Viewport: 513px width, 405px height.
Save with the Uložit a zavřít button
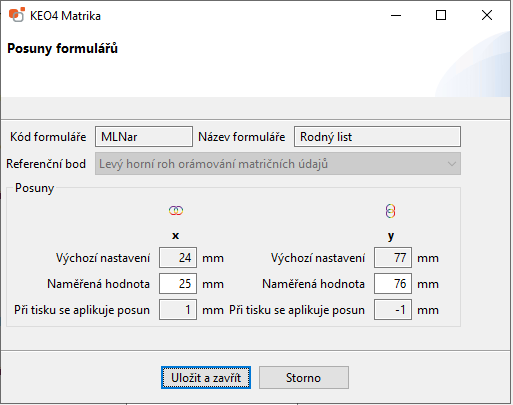click(206, 378)
